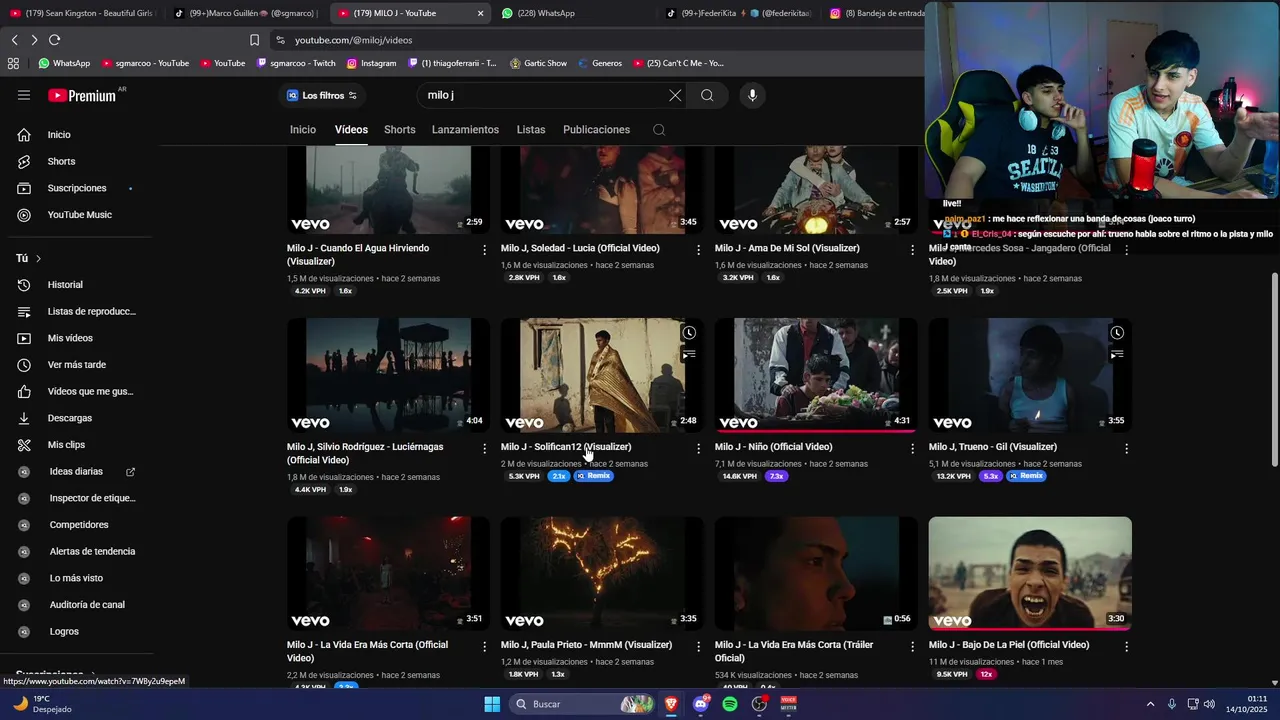Add Trueno - Gil video to queue
The image size is (1280, 720).
click(1117, 354)
